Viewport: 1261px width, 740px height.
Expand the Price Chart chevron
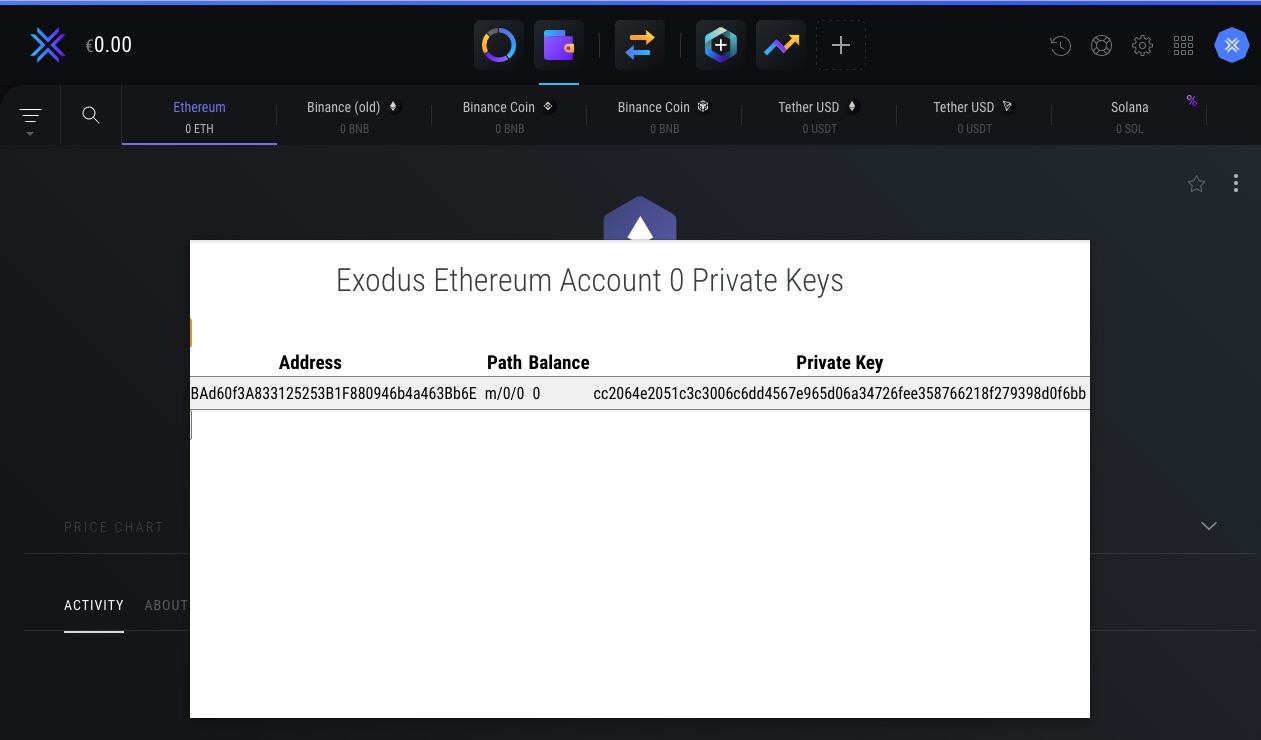tap(1209, 526)
